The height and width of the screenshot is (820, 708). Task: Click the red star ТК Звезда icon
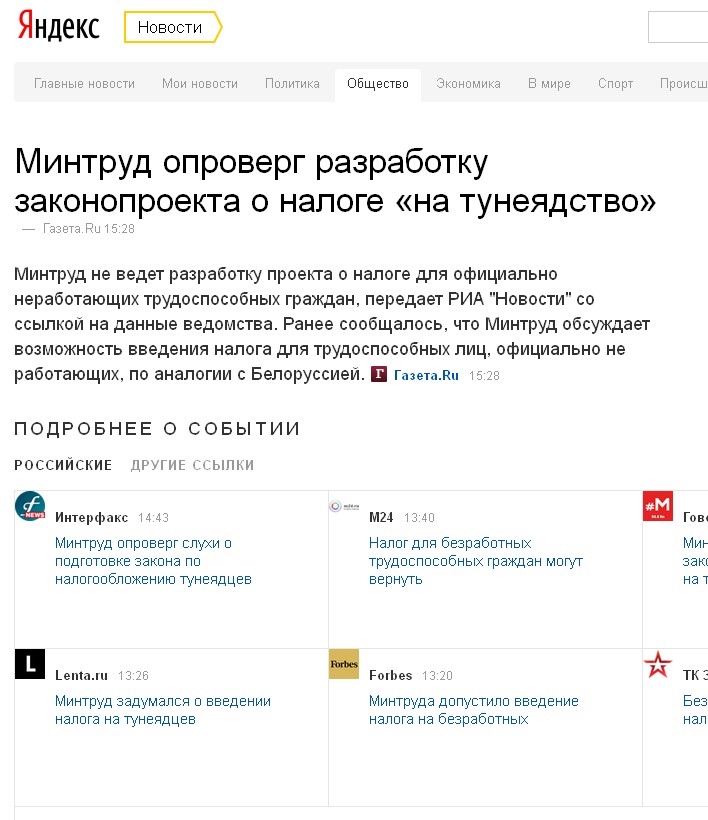point(658,664)
